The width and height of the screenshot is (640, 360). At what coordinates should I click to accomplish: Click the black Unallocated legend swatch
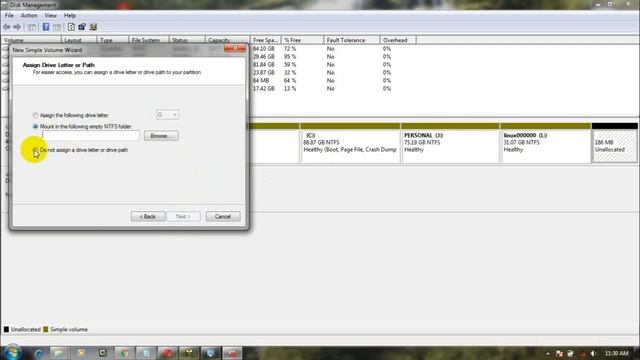coord(6,329)
